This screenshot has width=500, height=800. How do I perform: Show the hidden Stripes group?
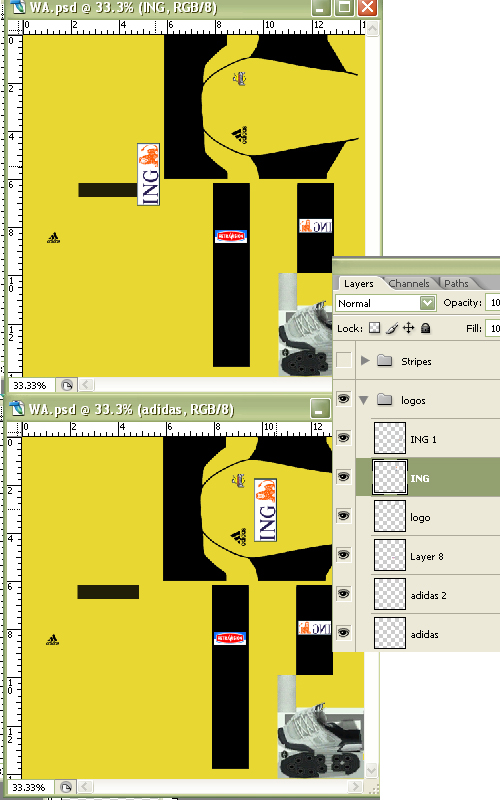[x=344, y=360]
